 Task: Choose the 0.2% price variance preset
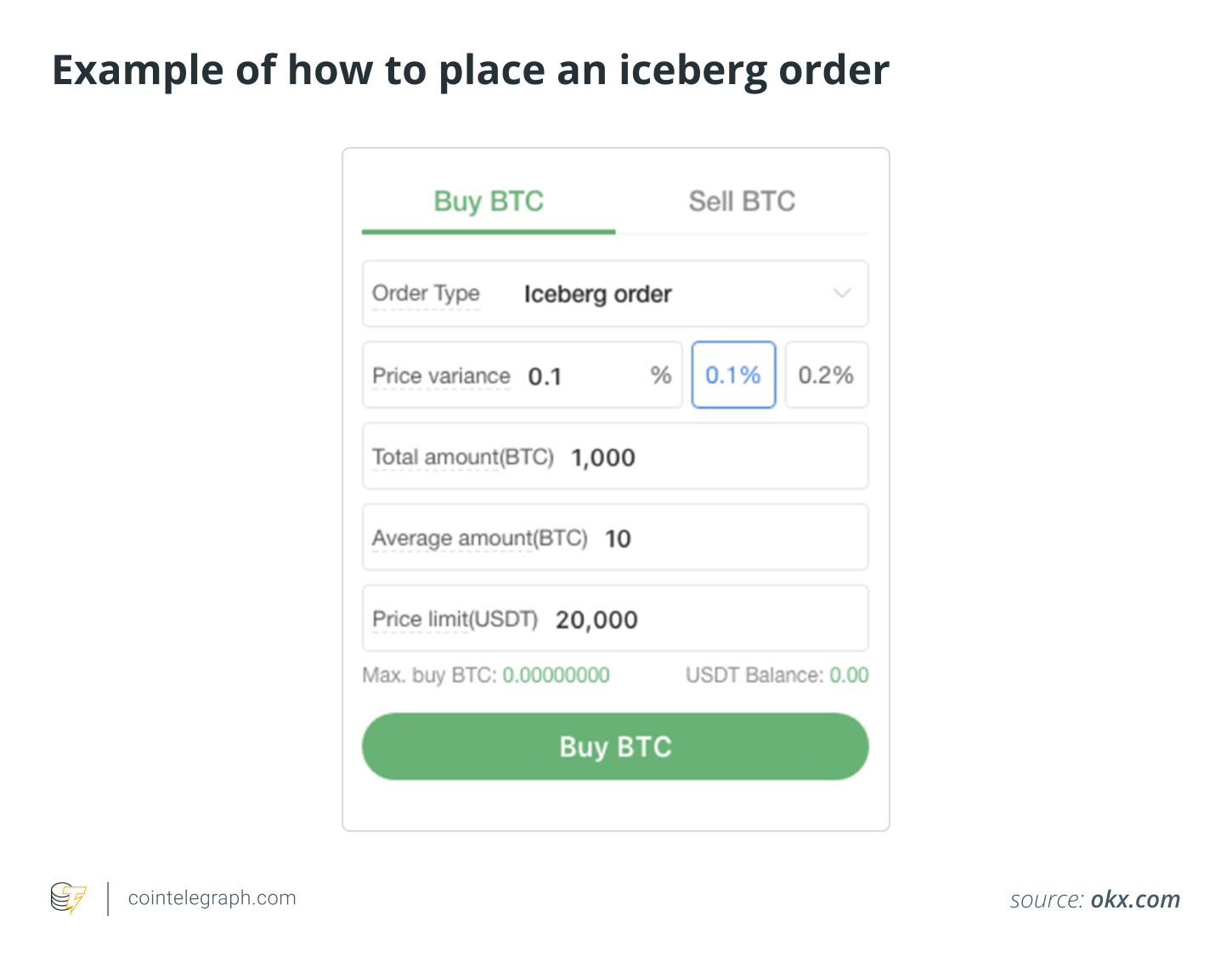tap(826, 375)
